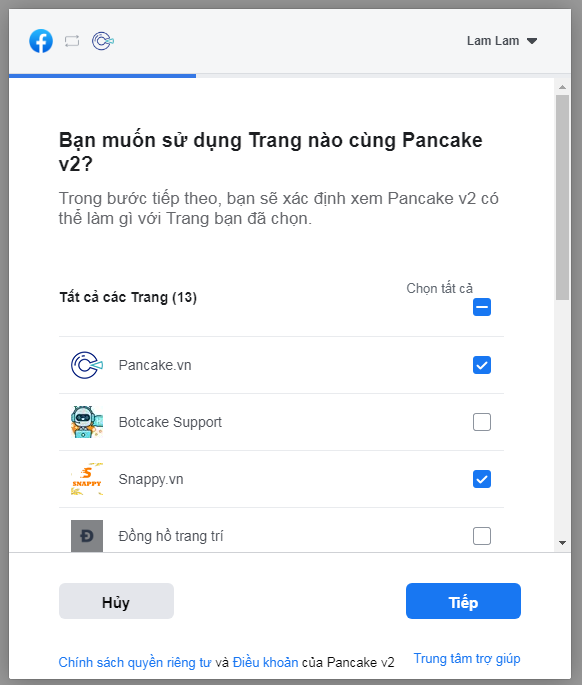The image size is (582, 685).
Task: Toggle the Chọn tất cả checkbox
Action: [x=482, y=307]
